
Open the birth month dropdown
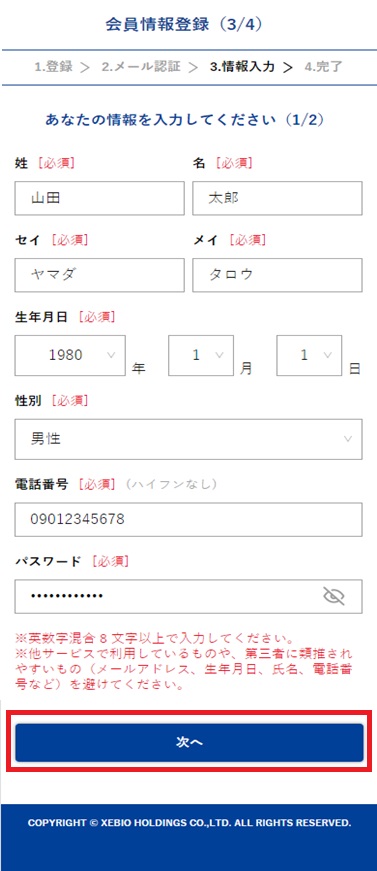point(201,356)
